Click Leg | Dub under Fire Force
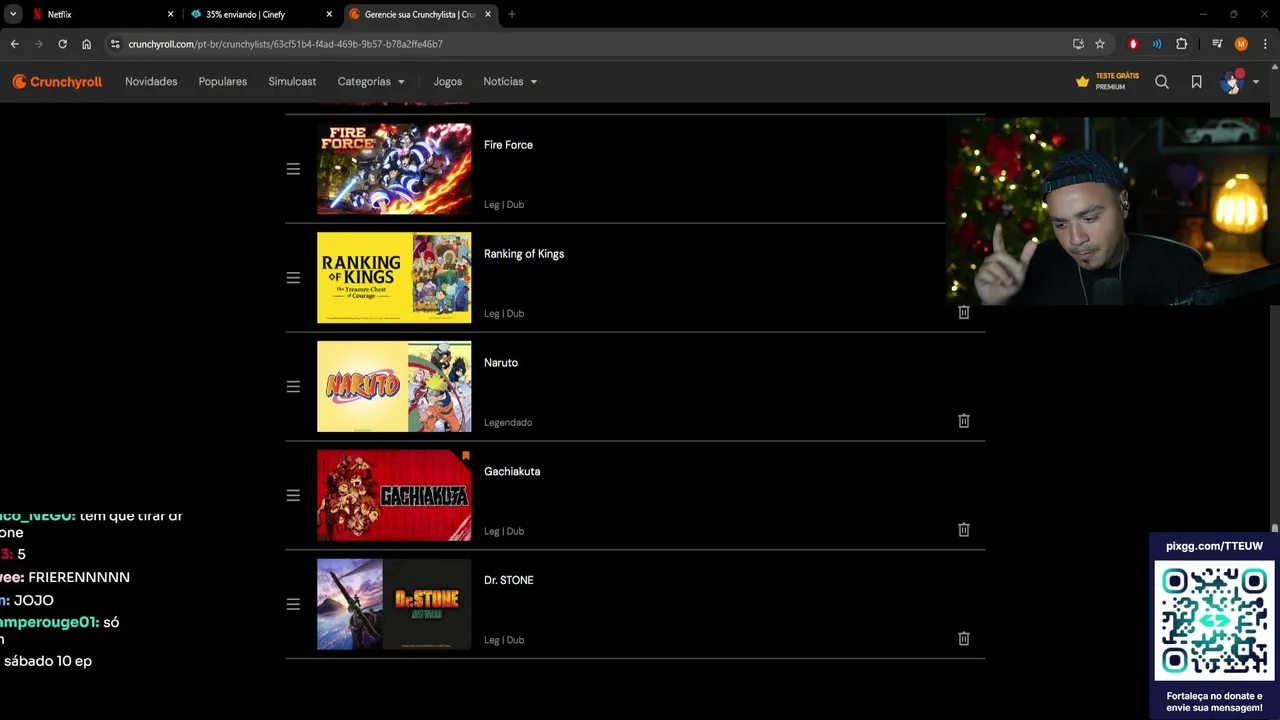 [504, 204]
